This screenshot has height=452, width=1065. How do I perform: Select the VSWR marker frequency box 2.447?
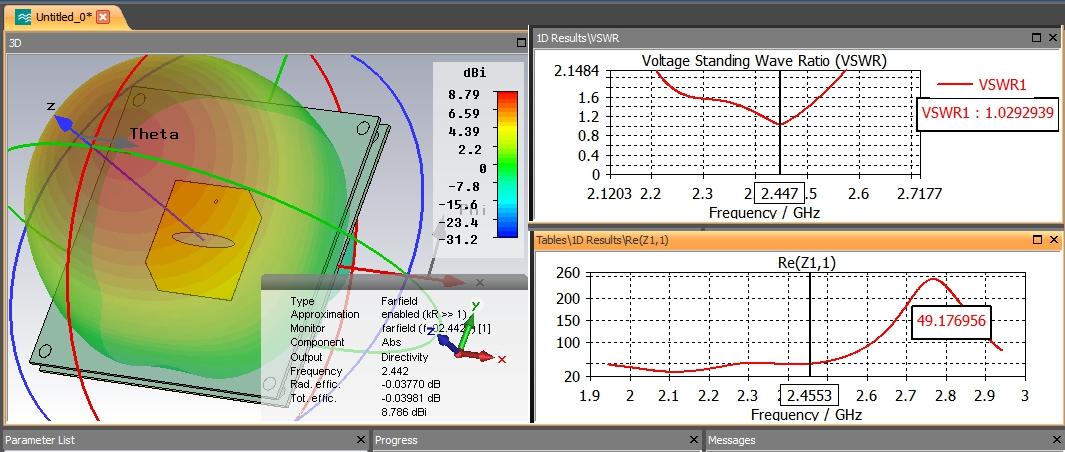tap(777, 192)
